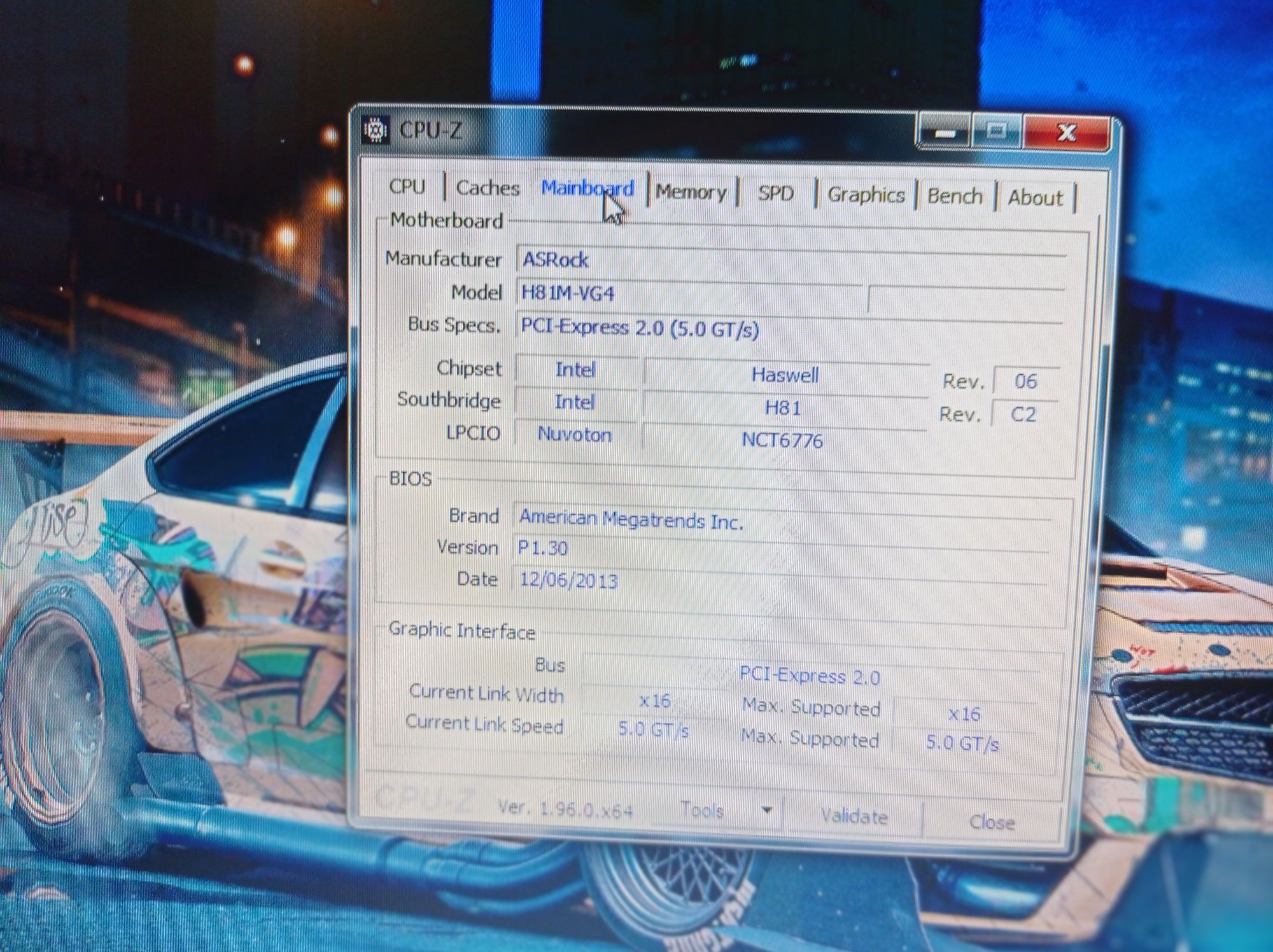Click the max supported width x16

click(x=964, y=714)
